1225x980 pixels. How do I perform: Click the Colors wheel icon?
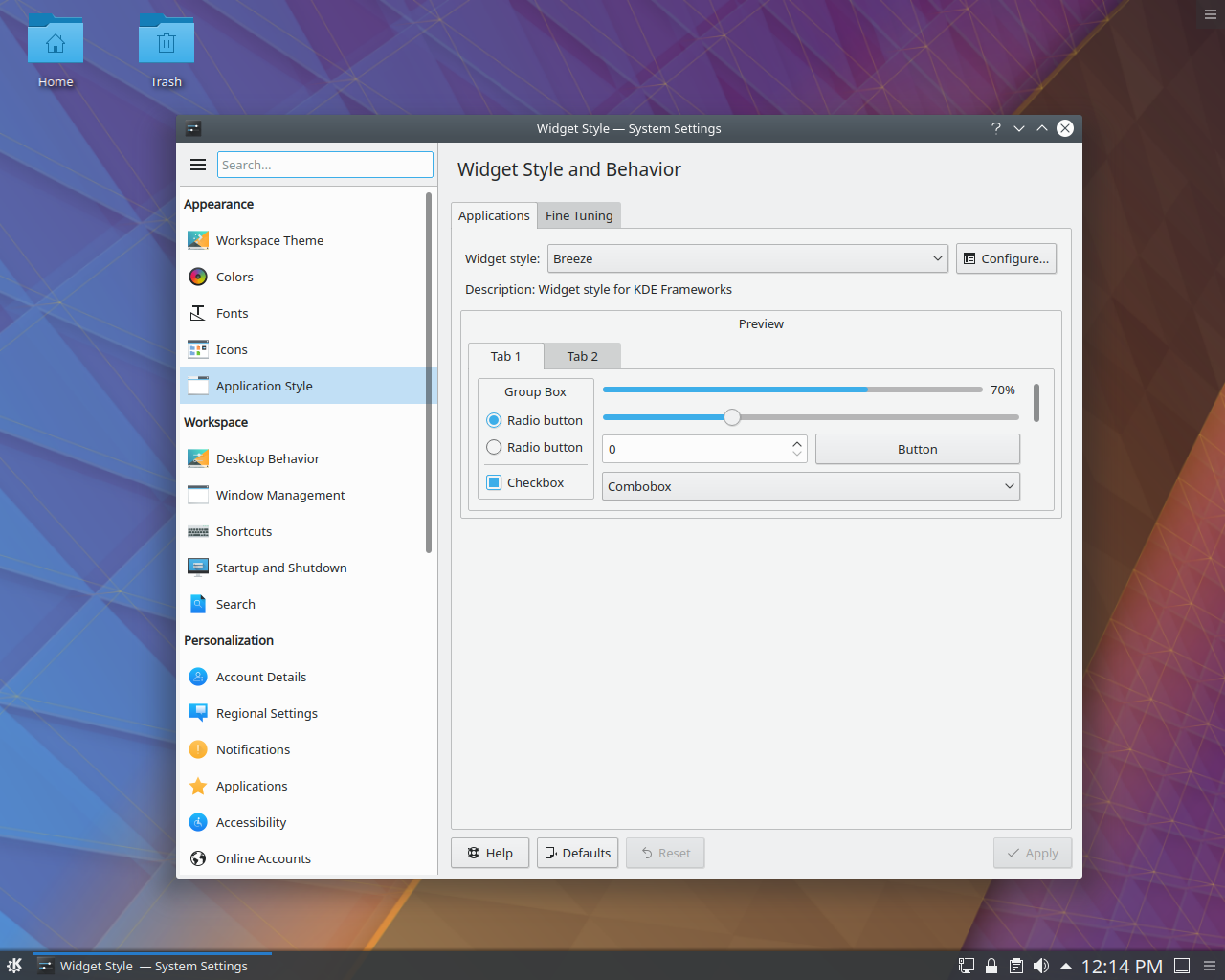pos(198,277)
